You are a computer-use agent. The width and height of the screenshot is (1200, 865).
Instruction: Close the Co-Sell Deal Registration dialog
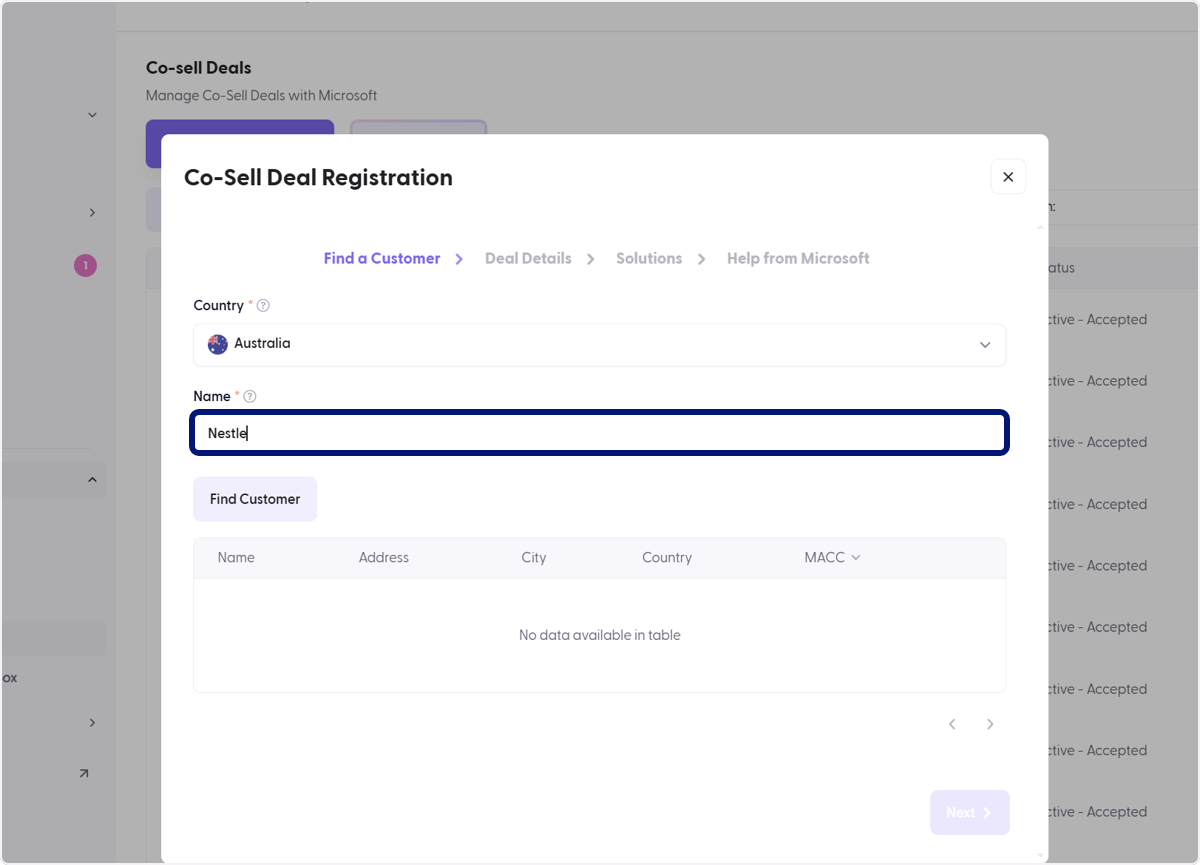(x=1008, y=177)
